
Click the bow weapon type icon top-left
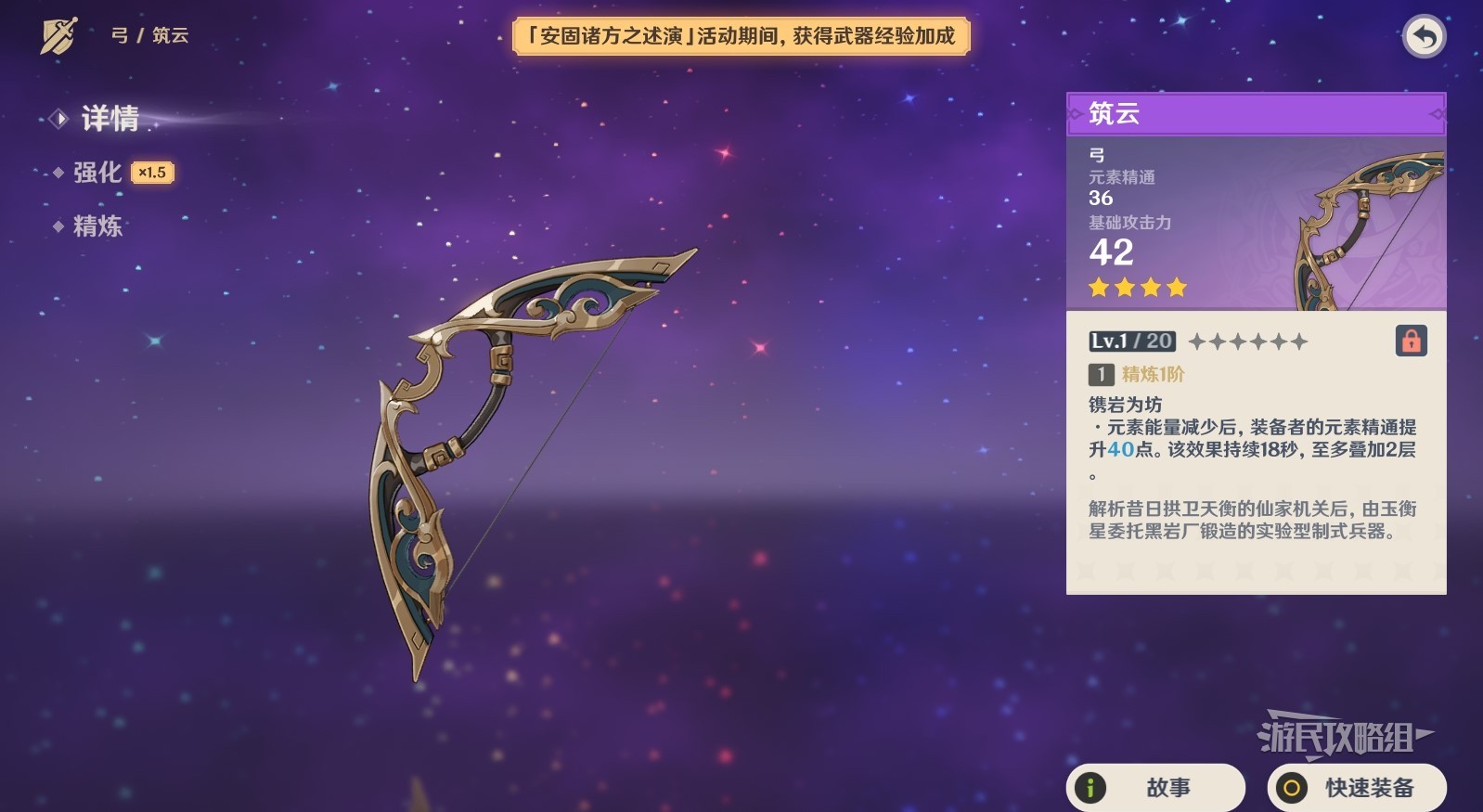tap(58, 36)
